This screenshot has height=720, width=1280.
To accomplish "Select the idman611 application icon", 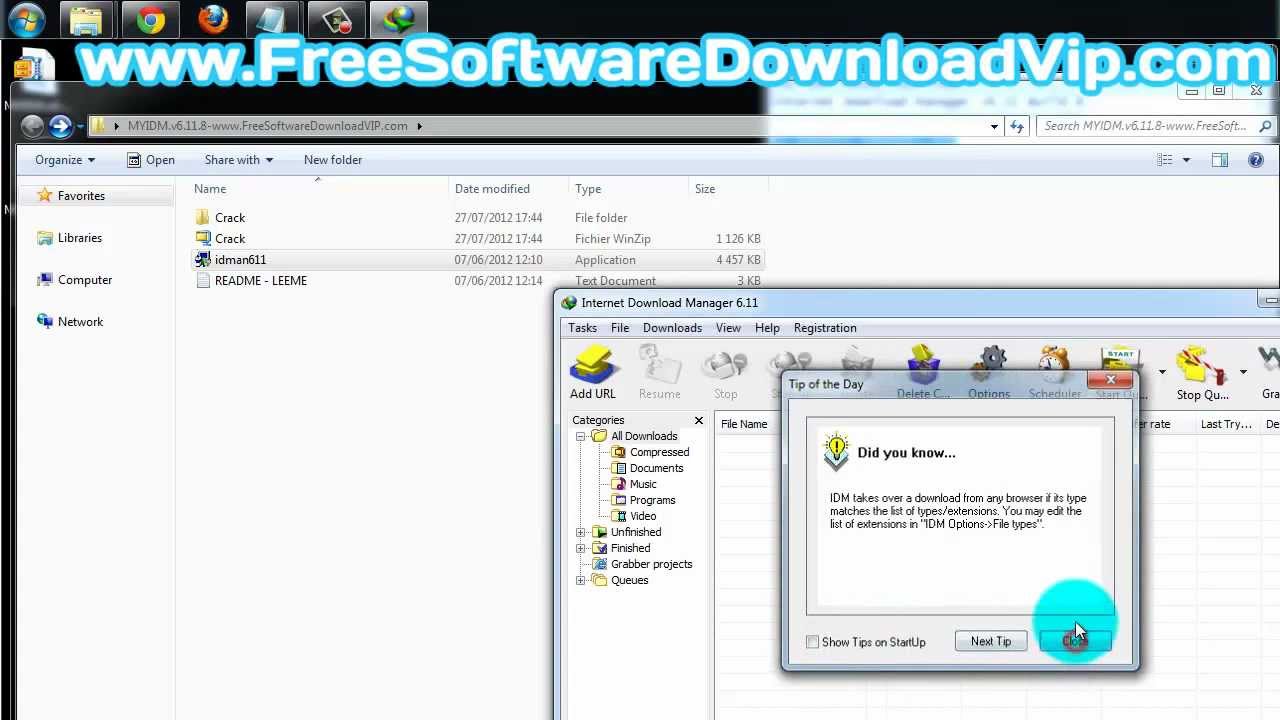I will point(203,260).
